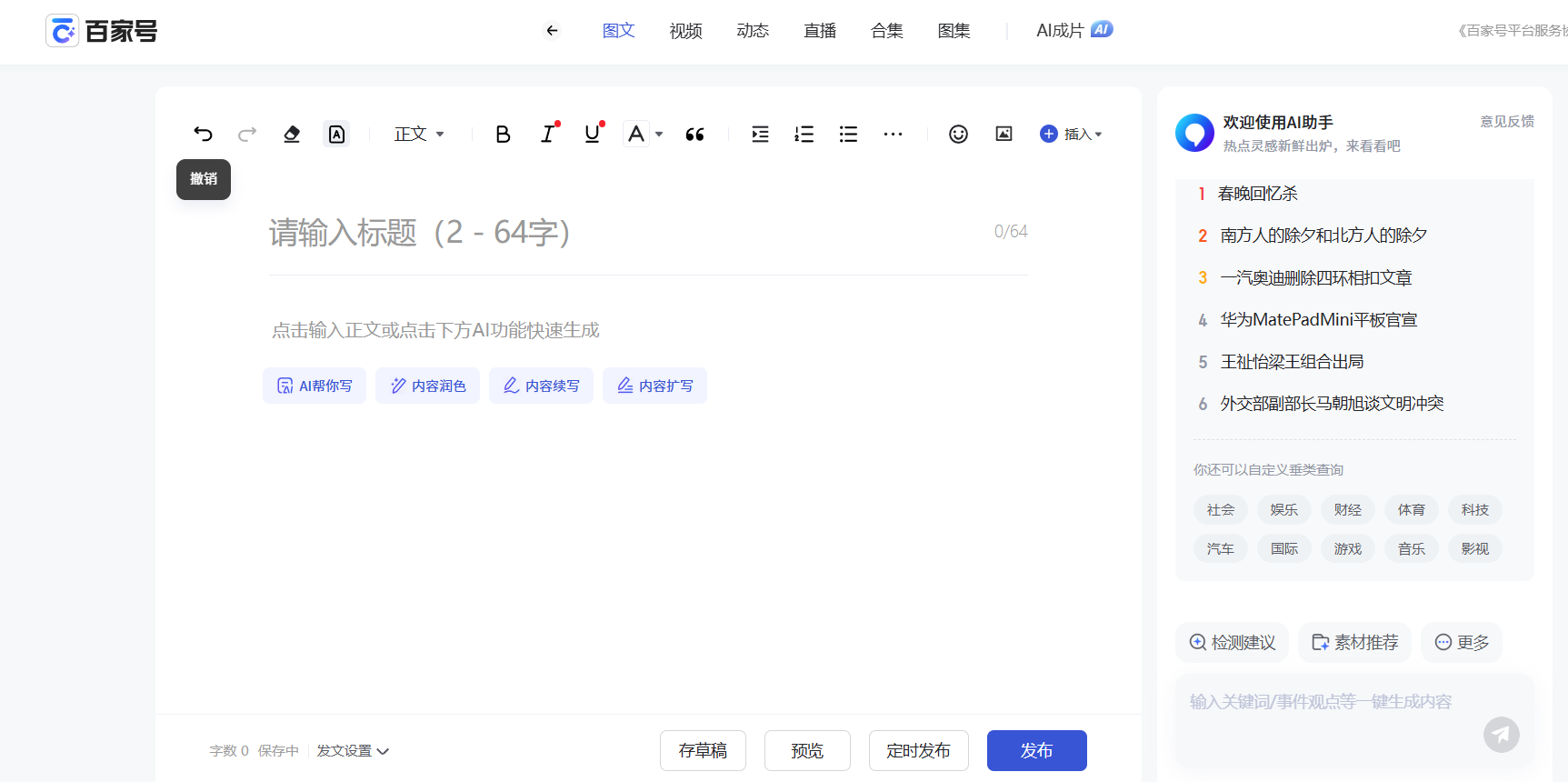Click the indent icon
This screenshot has width=1568, height=782.
click(760, 135)
